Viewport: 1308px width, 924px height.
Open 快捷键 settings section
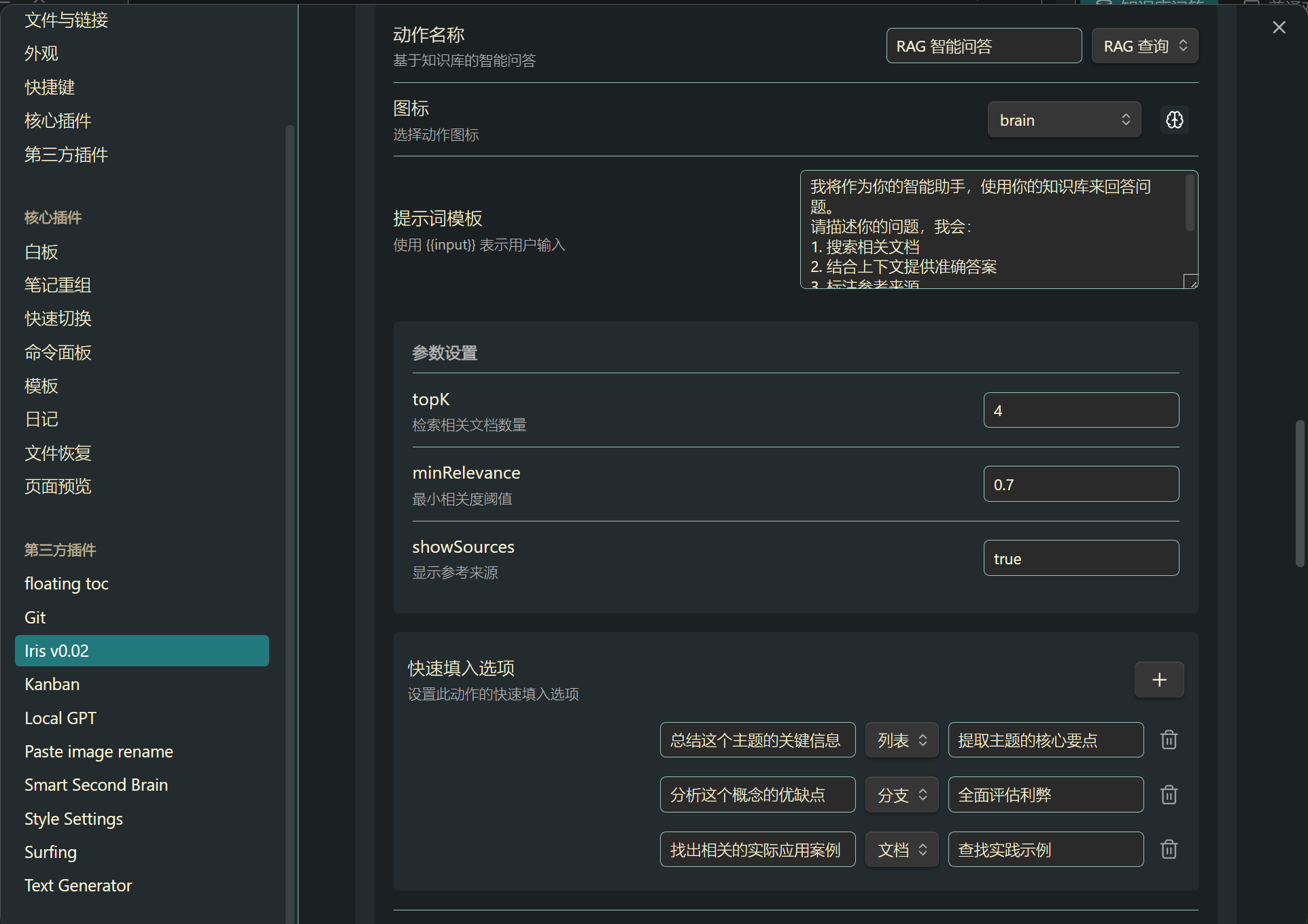(x=141, y=87)
